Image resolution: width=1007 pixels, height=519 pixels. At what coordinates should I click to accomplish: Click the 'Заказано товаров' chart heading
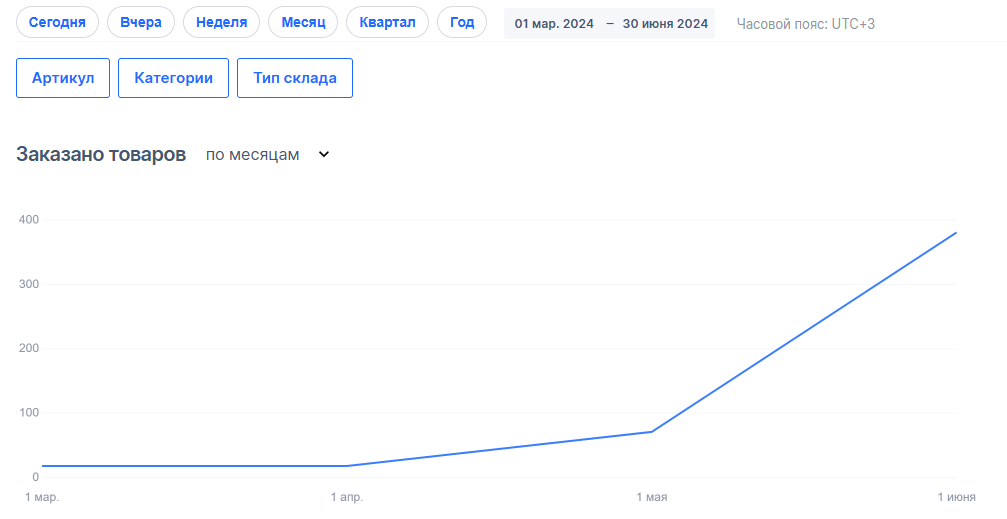(101, 155)
